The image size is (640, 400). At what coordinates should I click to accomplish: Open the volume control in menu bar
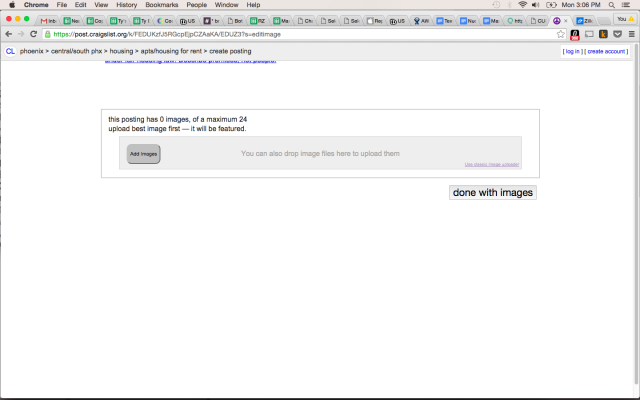537,5
